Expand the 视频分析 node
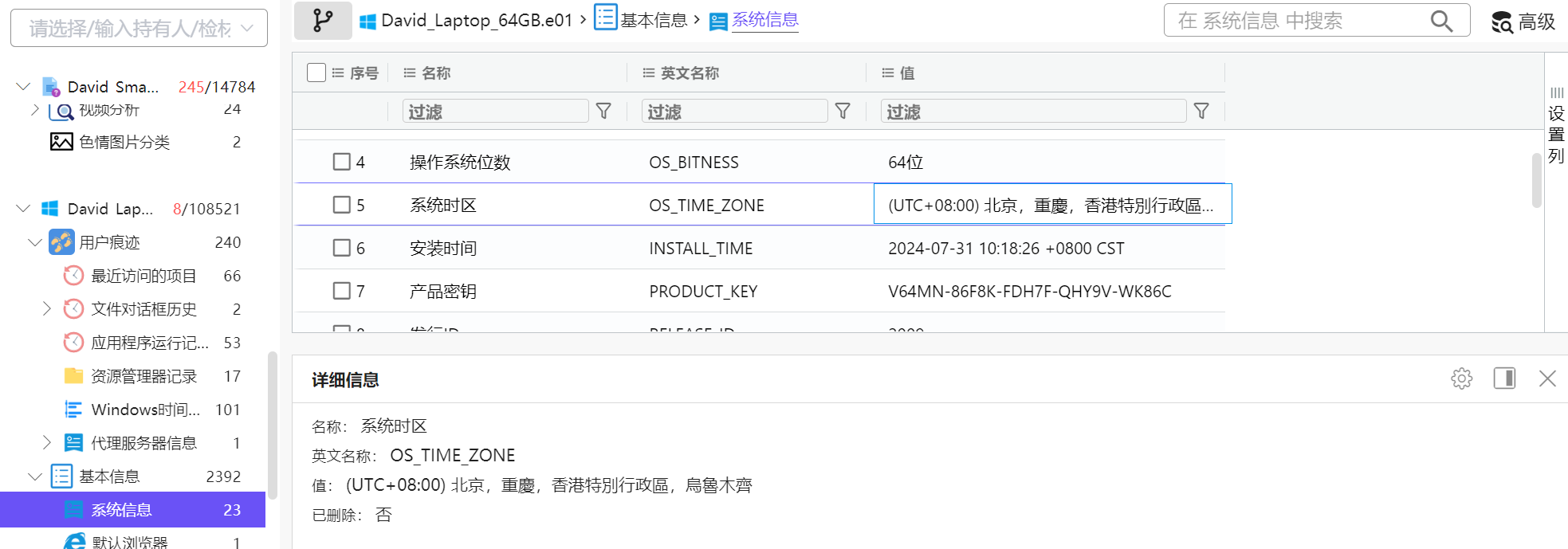The image size is (1568, 549). (x=35, y=110)
